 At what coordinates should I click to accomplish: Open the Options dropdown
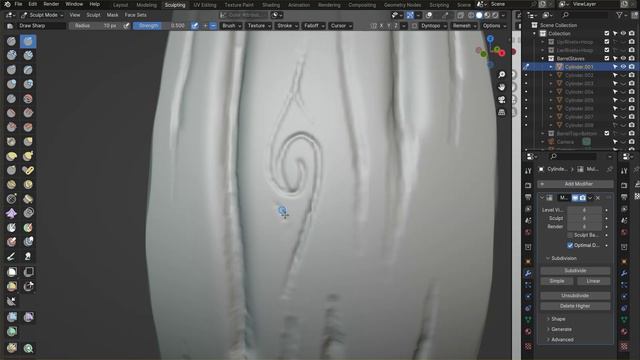(x=493, y=25)
